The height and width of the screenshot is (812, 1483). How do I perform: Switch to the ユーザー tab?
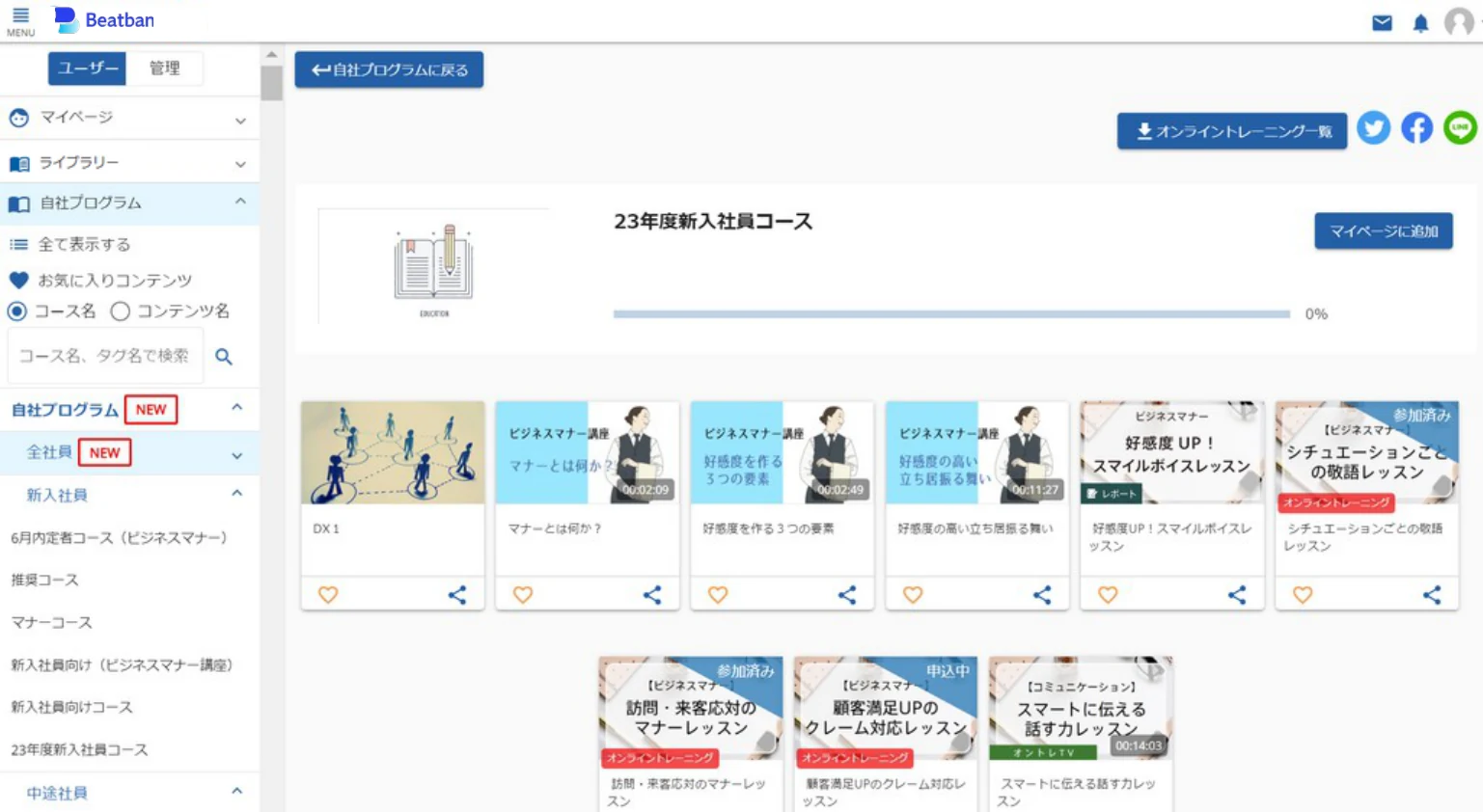click(x=87, y=68)
